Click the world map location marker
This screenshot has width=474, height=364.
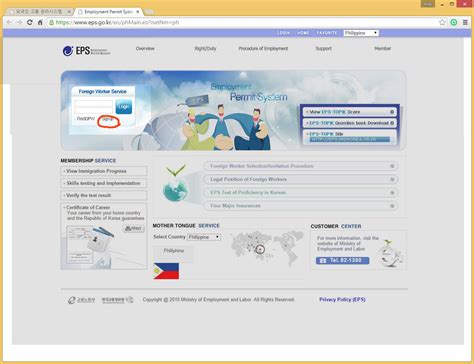[260, 249]
